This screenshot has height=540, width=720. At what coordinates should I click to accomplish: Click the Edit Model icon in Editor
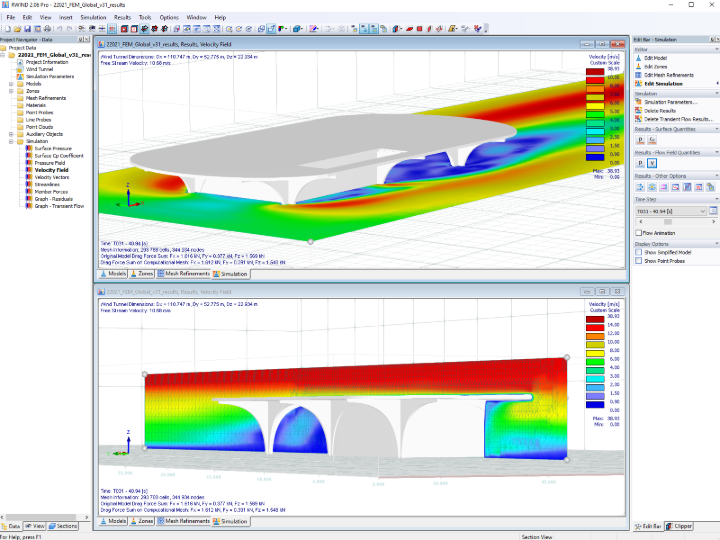[639, 58]
